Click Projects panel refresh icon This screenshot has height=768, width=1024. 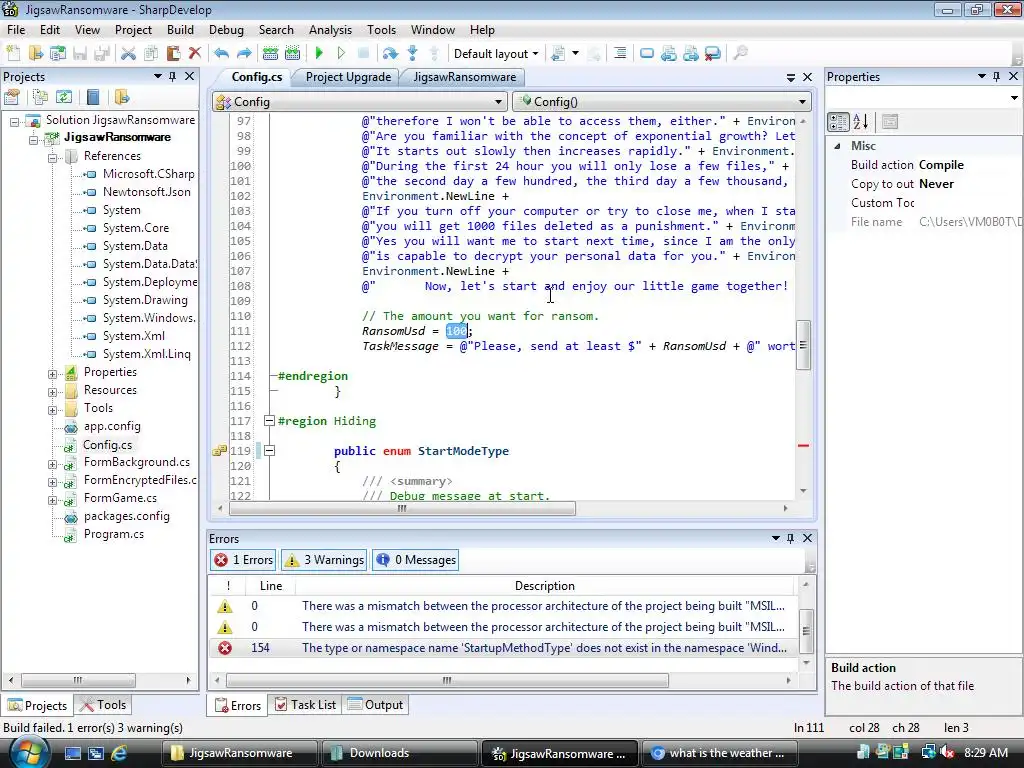click(x=63, y=97)
